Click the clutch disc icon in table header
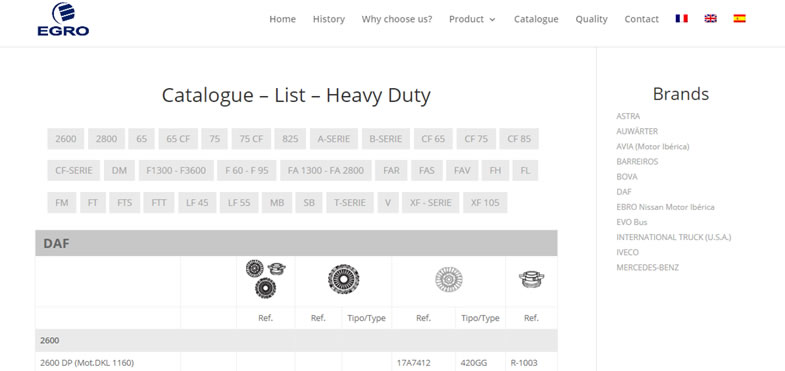Image resolution: width=785 pixels, height=371 pixels. pyautogui.click(x=449, y=279)
